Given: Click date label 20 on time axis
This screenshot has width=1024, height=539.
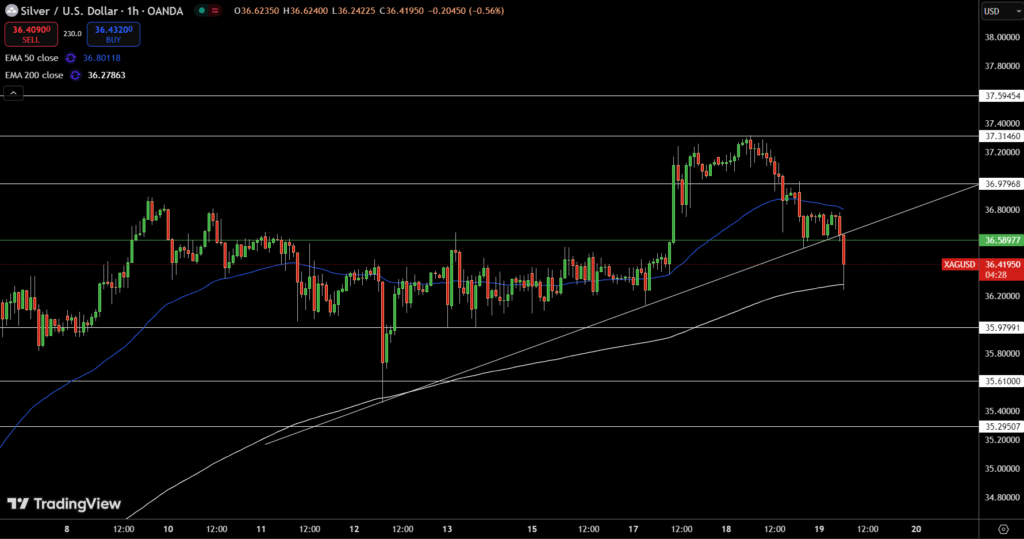Looking at the screenshot, I should coord(916,529).
